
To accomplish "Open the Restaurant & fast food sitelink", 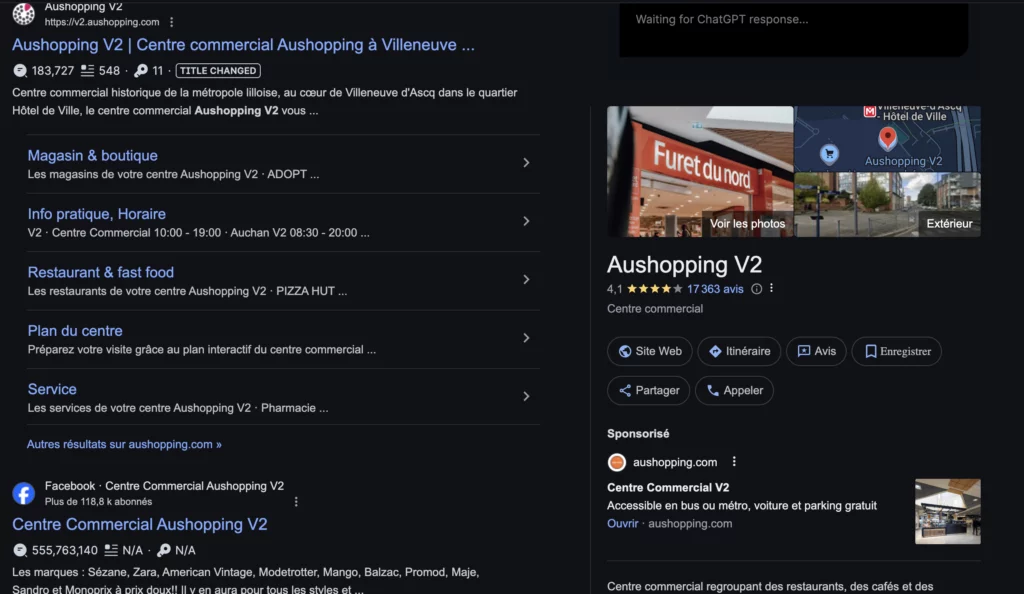I will coord(101,272).
